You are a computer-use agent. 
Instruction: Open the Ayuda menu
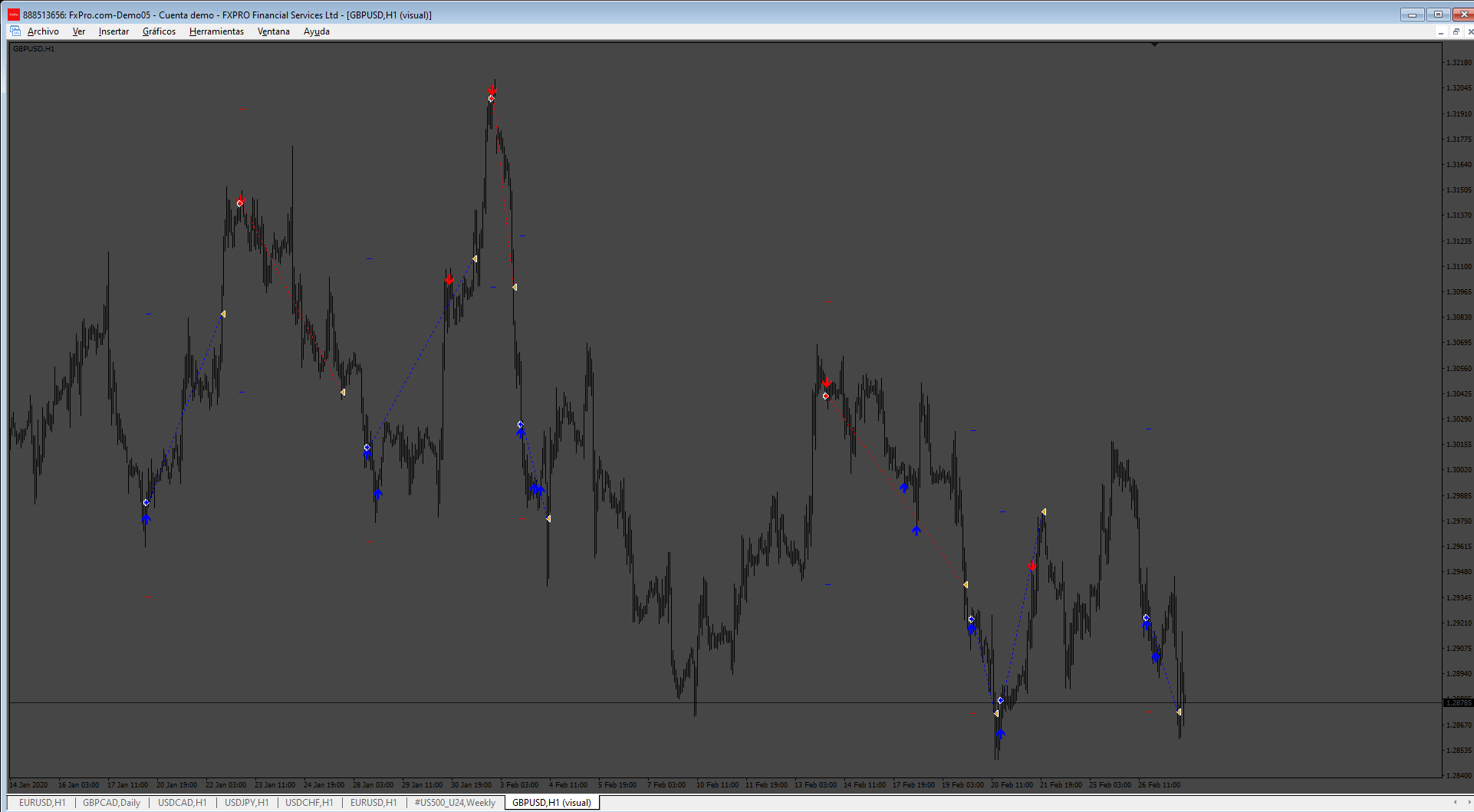point(317,31)
